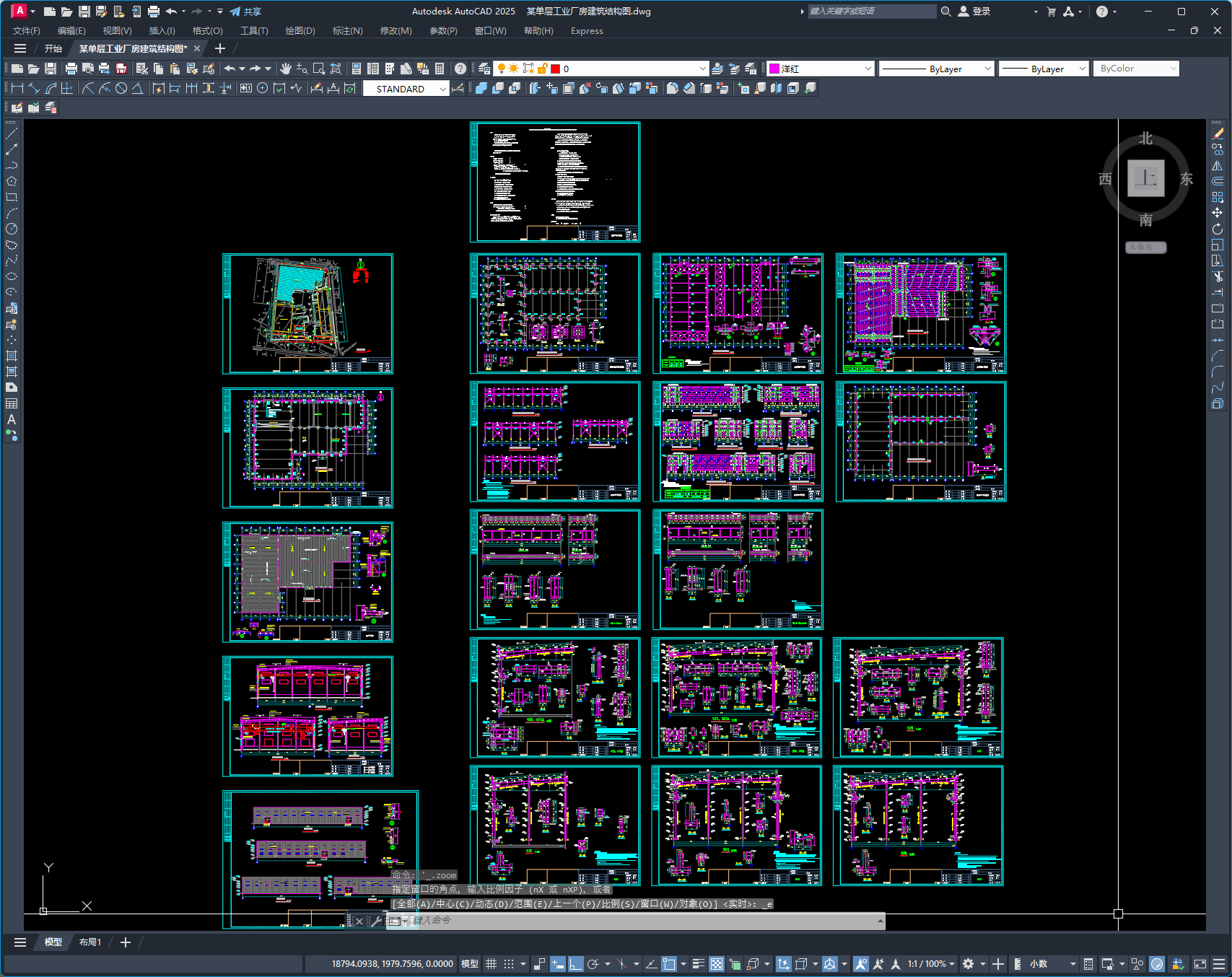
Task: Click the Move tool in right toolbar
Action: [x=1218, y=213]
